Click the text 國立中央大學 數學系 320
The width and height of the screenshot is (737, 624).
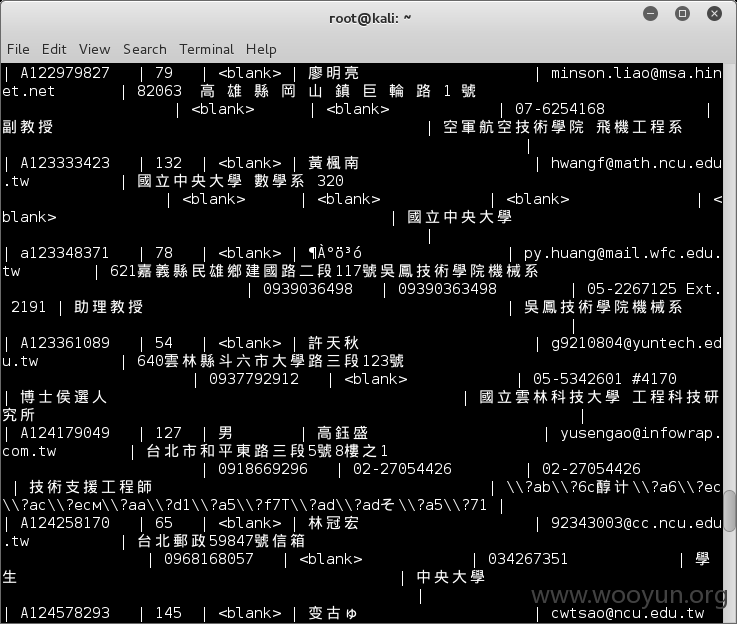tap(240, 181)
